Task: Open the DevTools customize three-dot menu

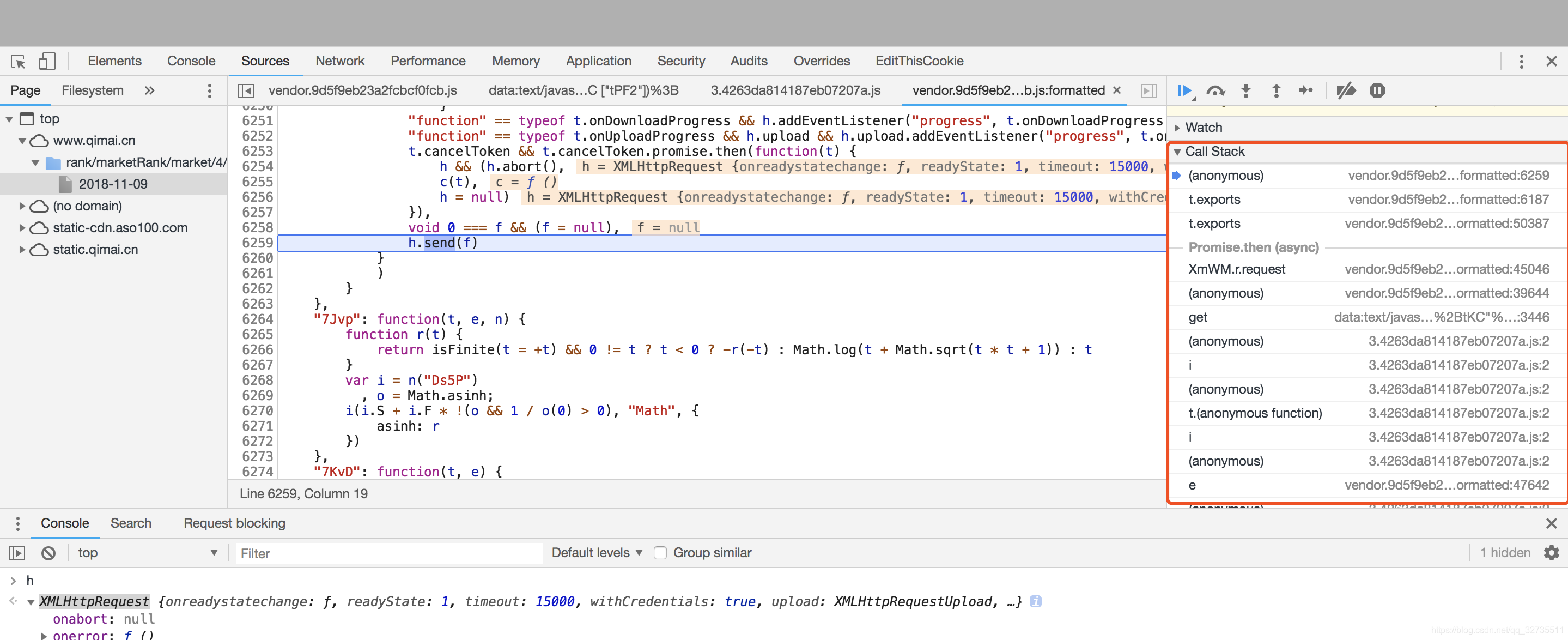Action: (x=1521, y=61)
